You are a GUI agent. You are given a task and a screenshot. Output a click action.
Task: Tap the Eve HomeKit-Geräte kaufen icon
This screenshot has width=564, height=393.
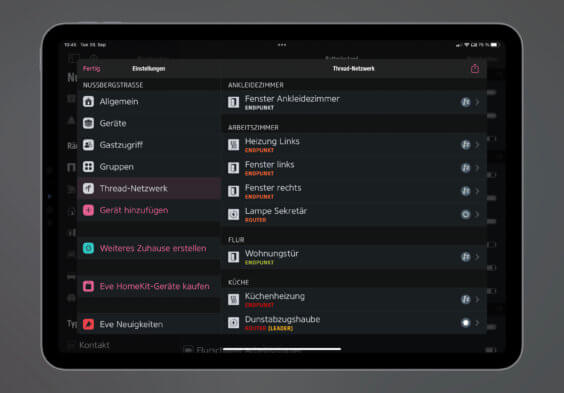click(x=88, y=286)
